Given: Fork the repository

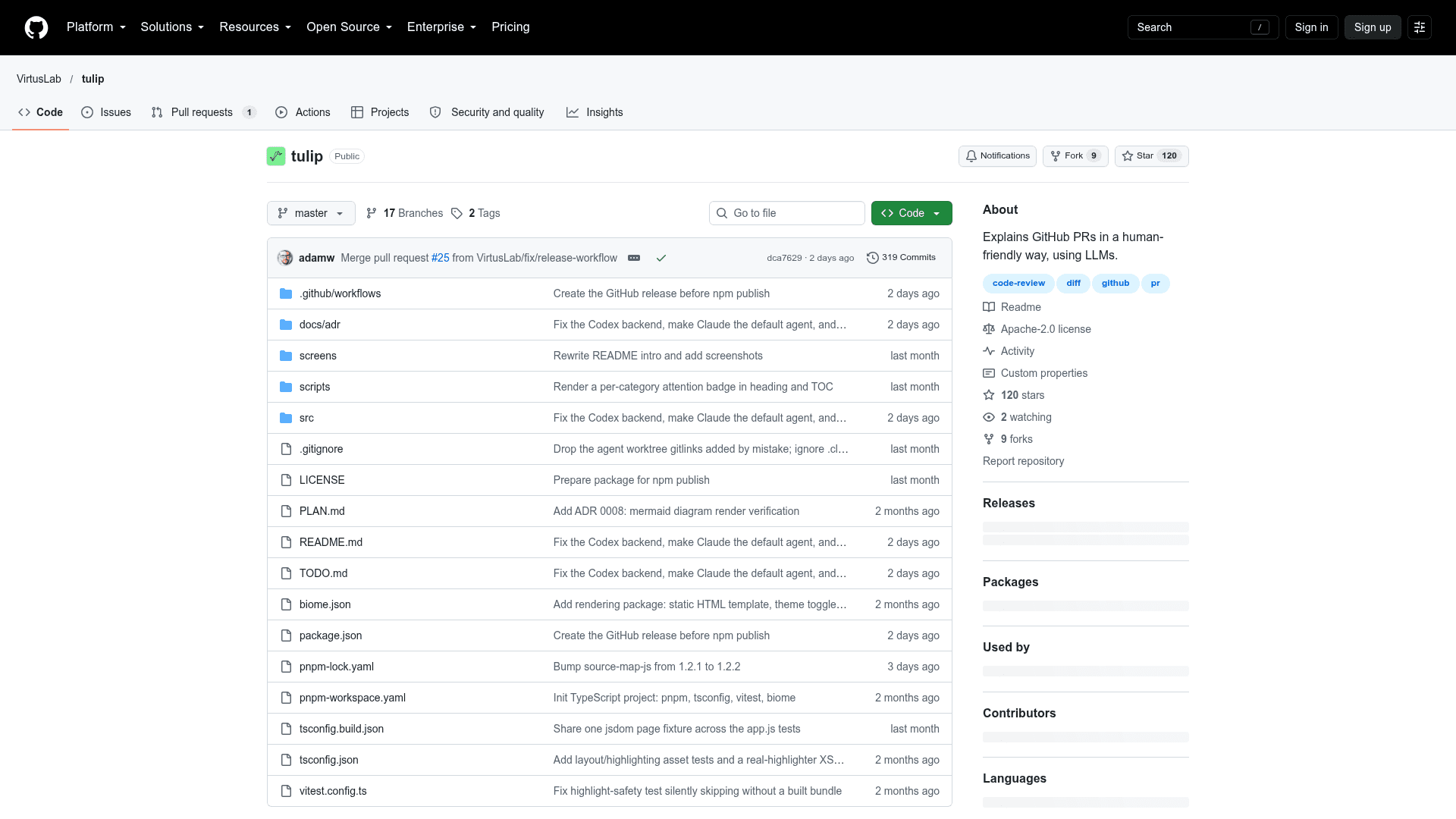Looking at the screenshot, I should click(x=1075, y=156).
